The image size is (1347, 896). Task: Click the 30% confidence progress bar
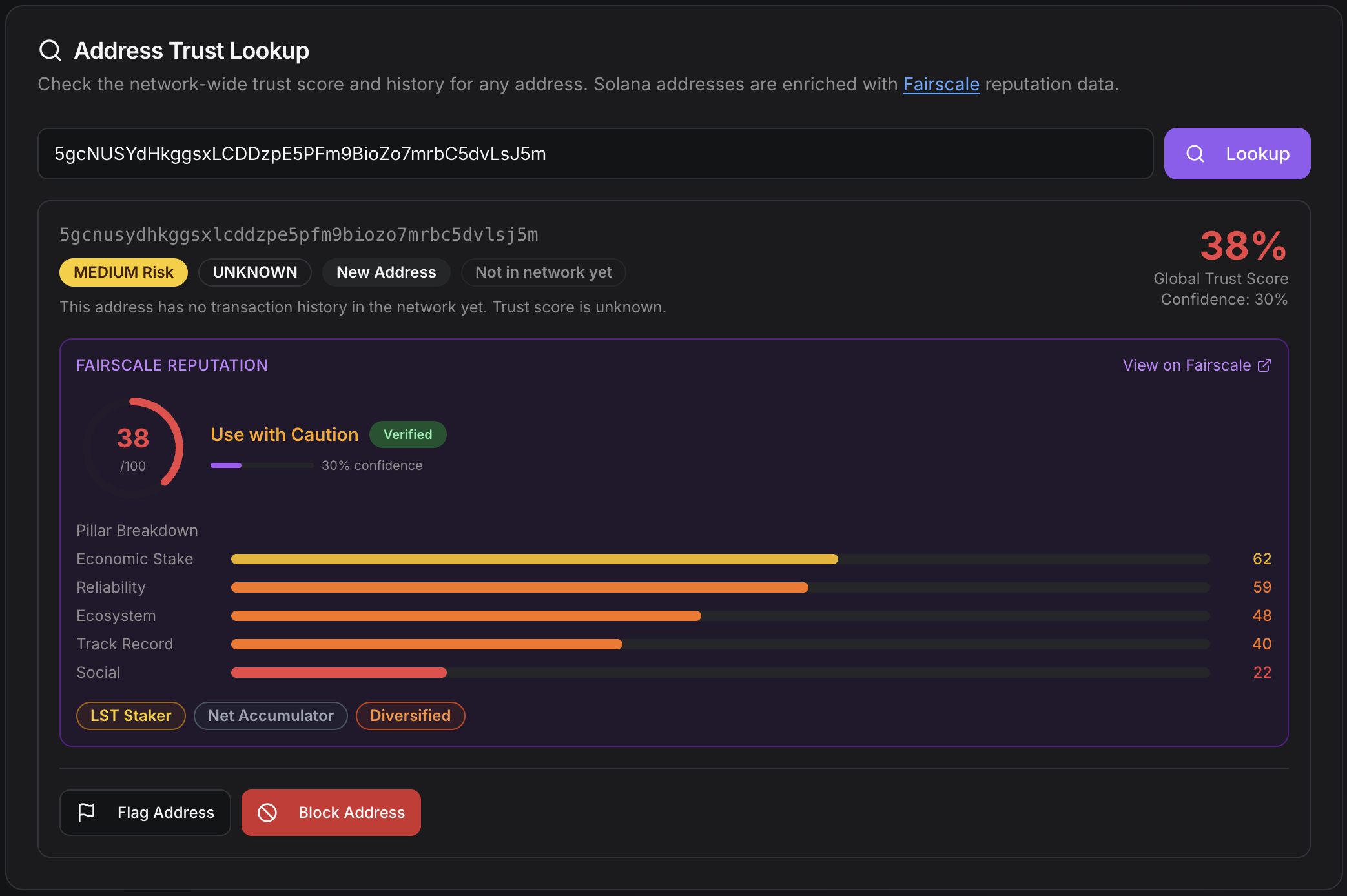(x=262, y=465)
